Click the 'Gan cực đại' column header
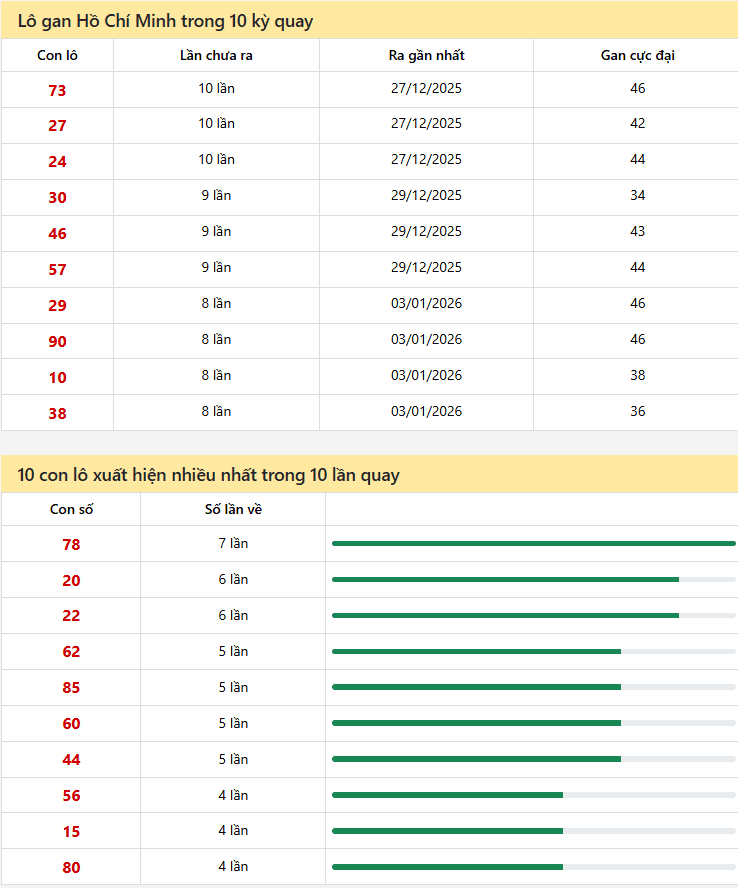The height and width of the screenshot is (888, 738). [x=637, y=55]
